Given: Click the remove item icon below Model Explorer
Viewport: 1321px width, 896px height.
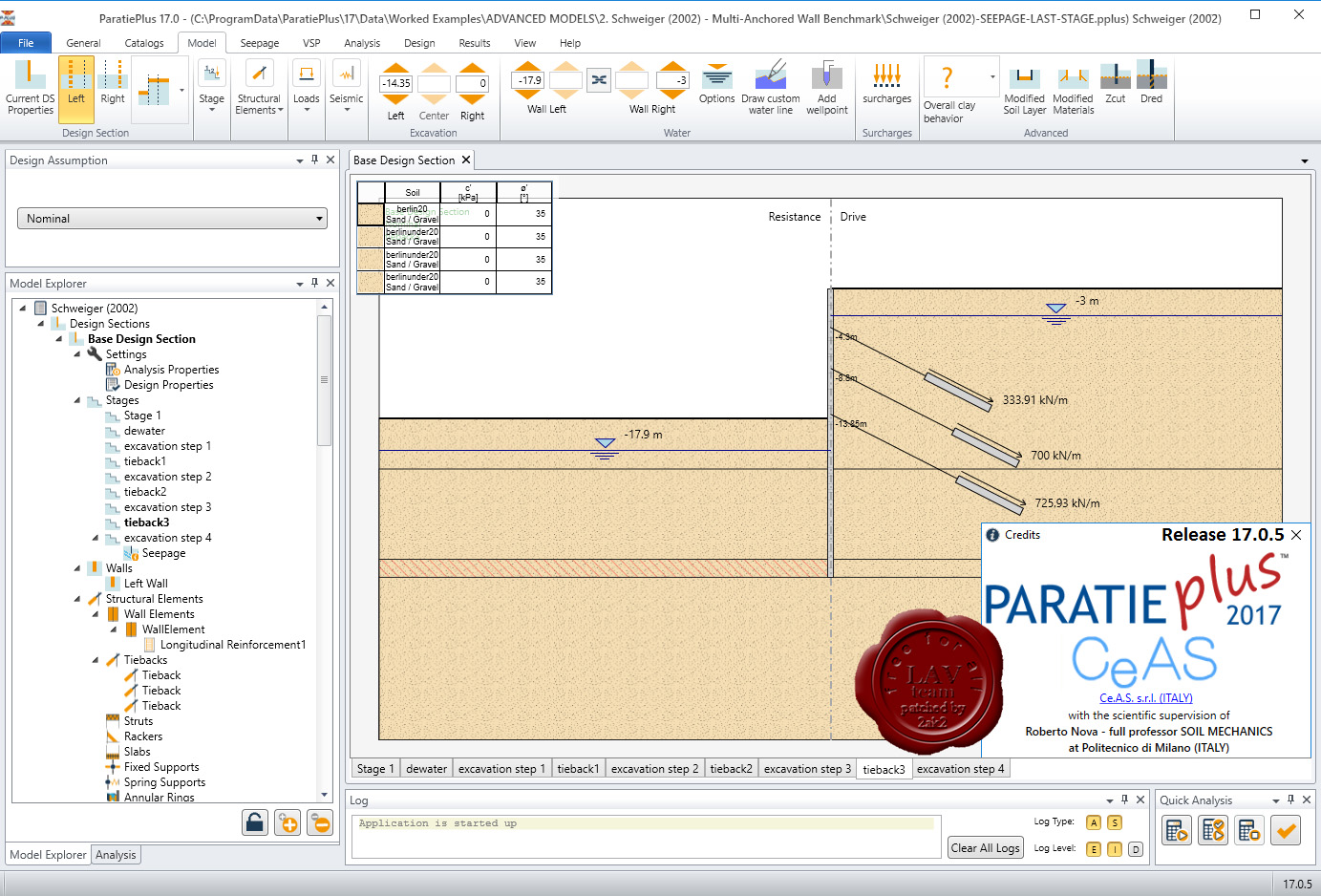Looking at the screenshot, I should 320,822.
